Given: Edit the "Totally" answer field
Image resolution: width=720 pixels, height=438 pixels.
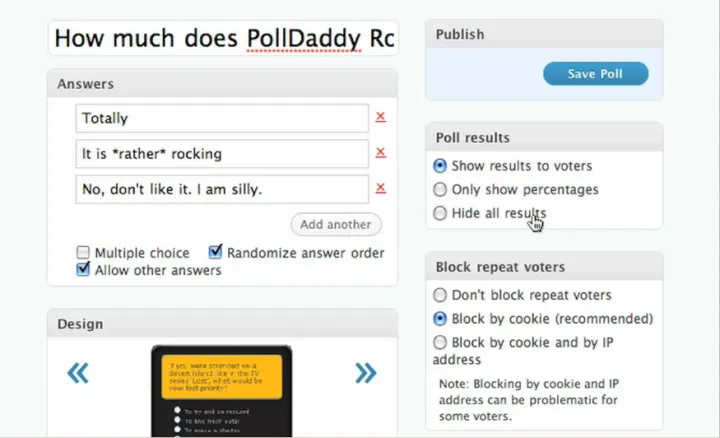Looking at the screenshot, I should point(220,118).
